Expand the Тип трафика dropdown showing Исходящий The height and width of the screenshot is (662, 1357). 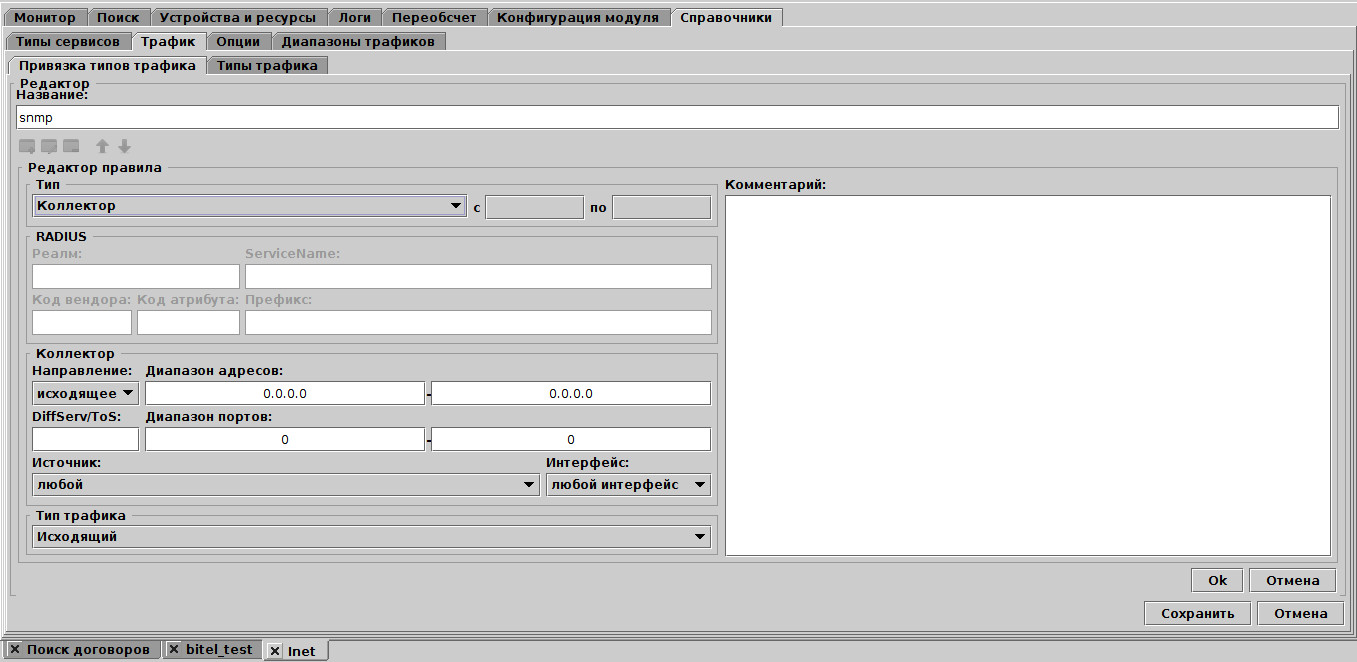(x=702, y=536)
